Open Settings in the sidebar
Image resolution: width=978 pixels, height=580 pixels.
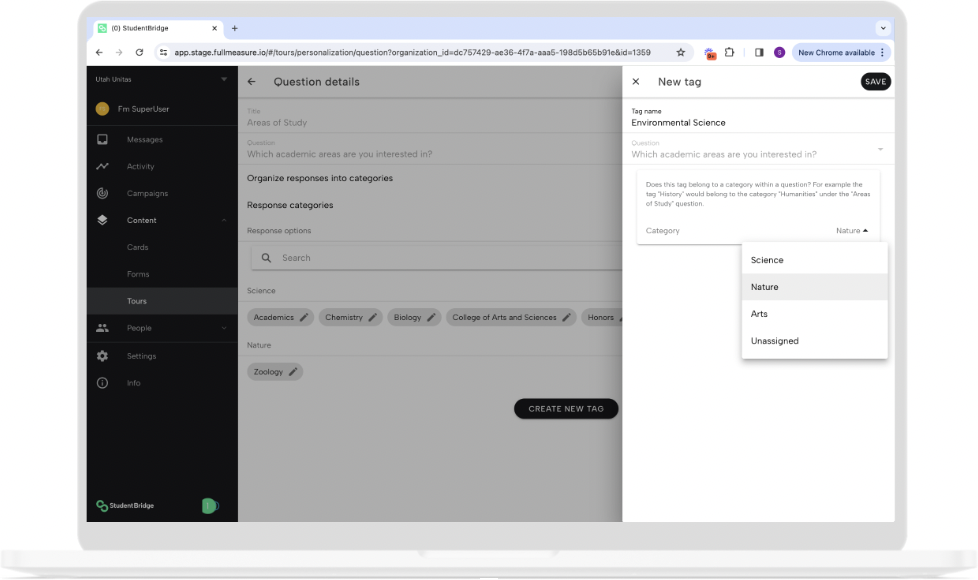tap(142, 356)
